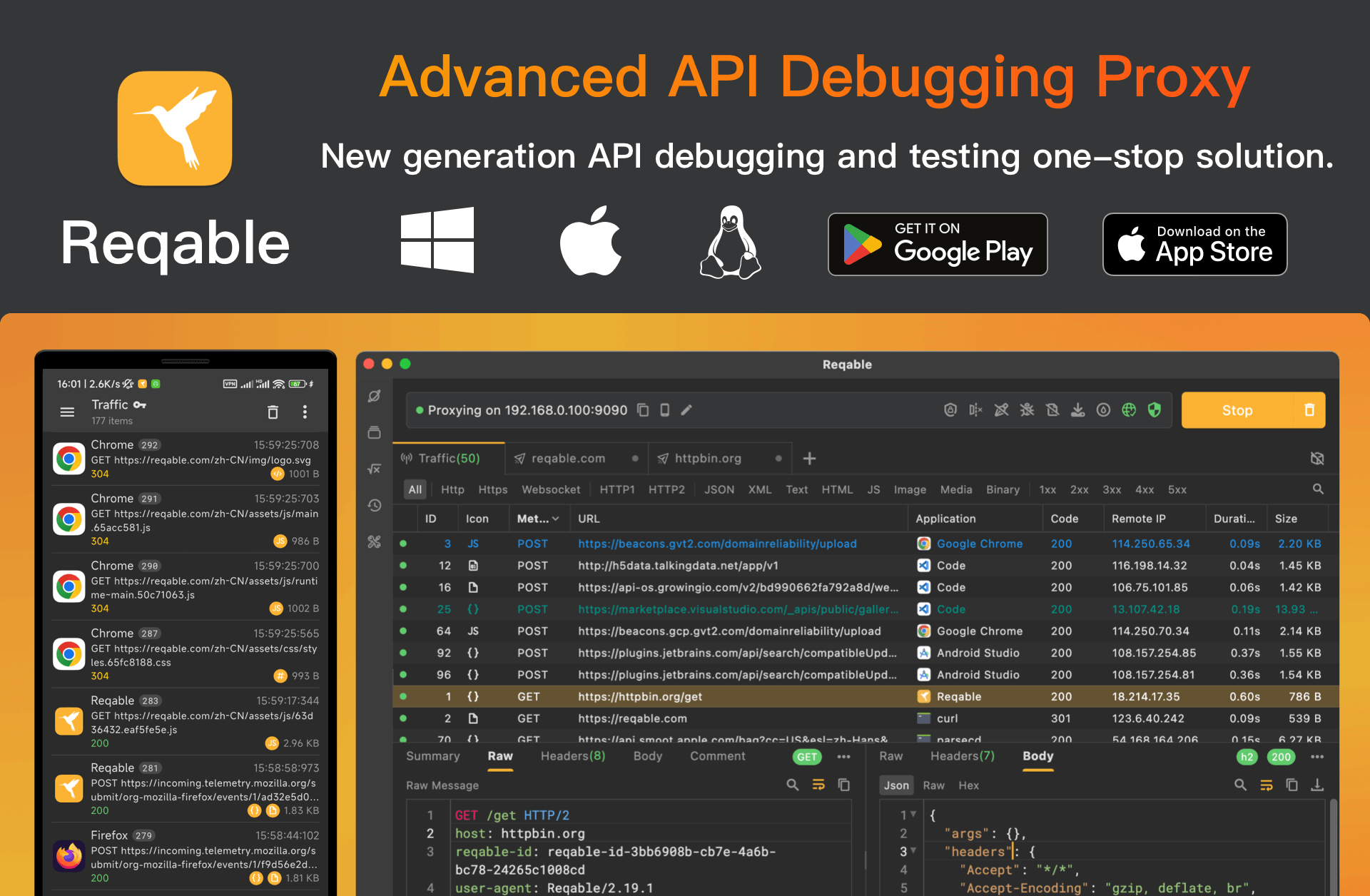Toggle the JSON traffic filter
1370x896 pixels.
coord(719,489)
